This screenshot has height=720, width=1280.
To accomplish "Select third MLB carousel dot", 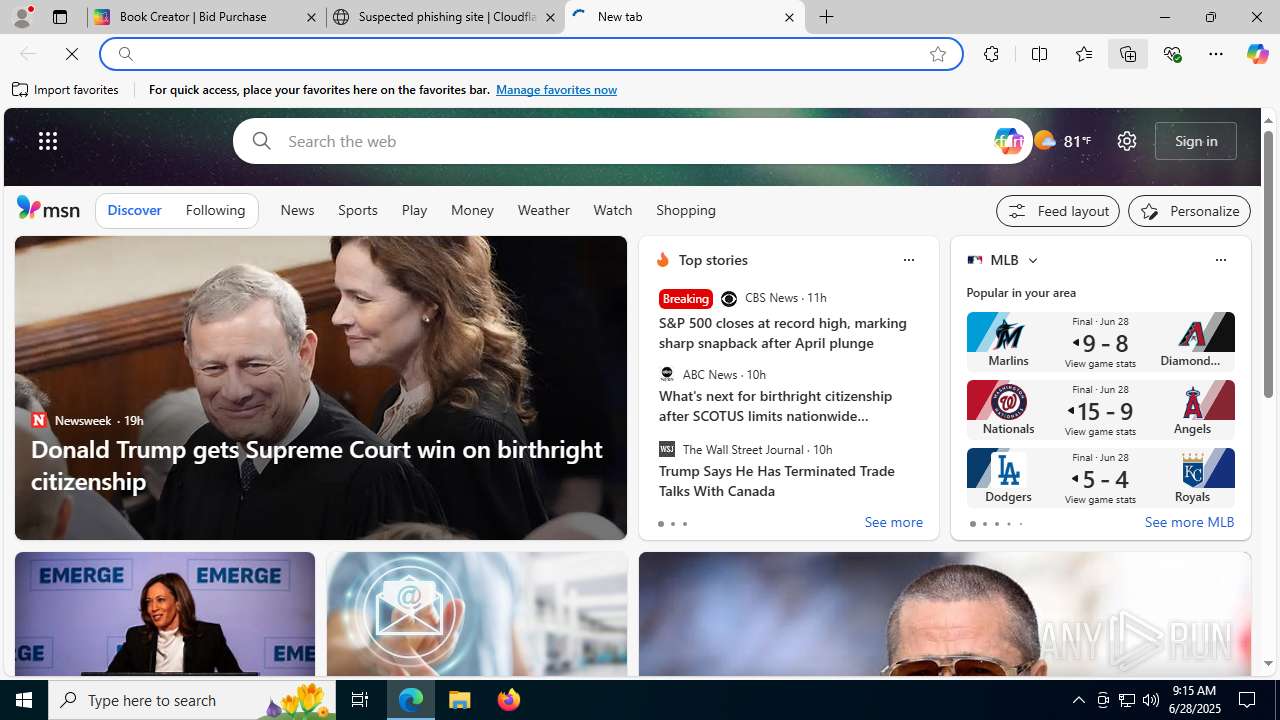I will [x=996, y=524].
